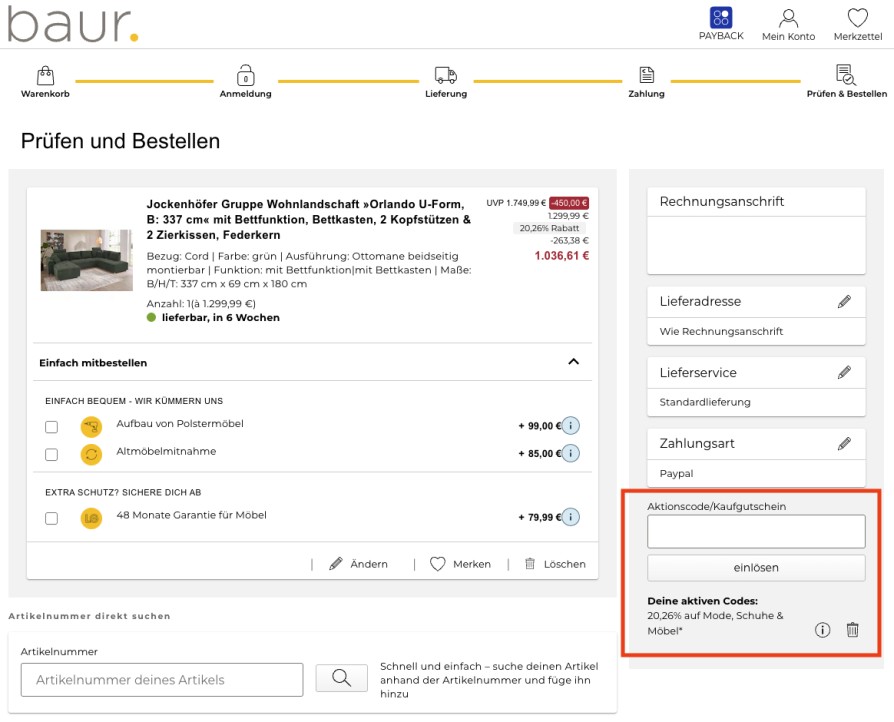Click Ändern to edit the article
Screen dimensions: 894x722
click(359, 564)
